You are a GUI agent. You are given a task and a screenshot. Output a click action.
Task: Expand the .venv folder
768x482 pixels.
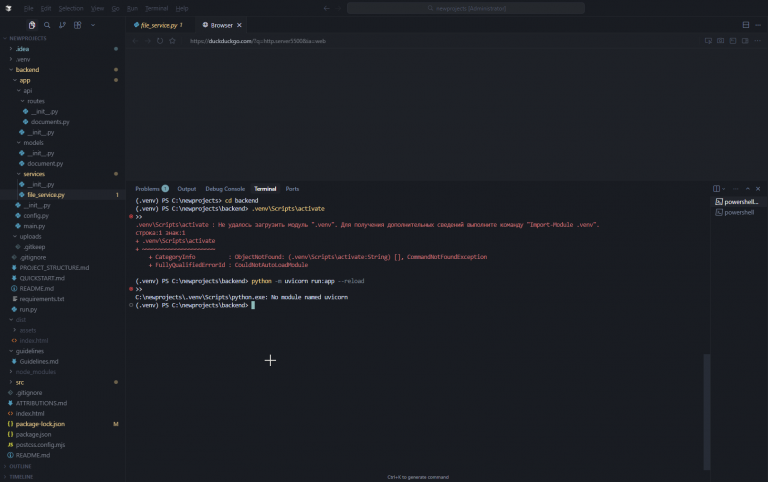coord(23,59)
